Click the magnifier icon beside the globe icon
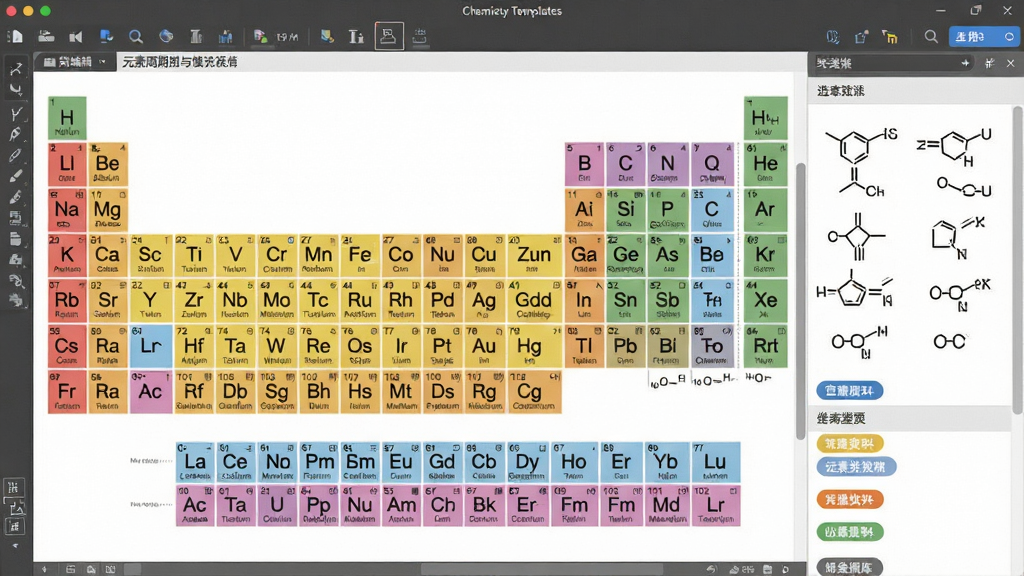 coord(135,37)
